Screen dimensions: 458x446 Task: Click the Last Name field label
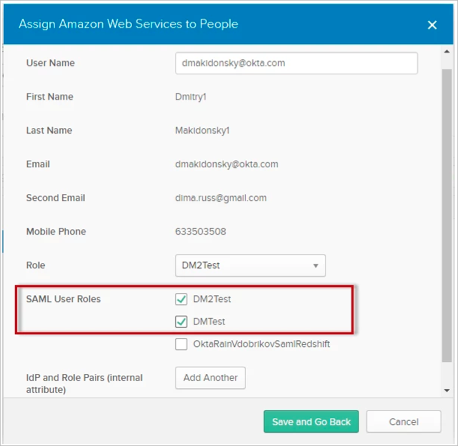(49, 130)
